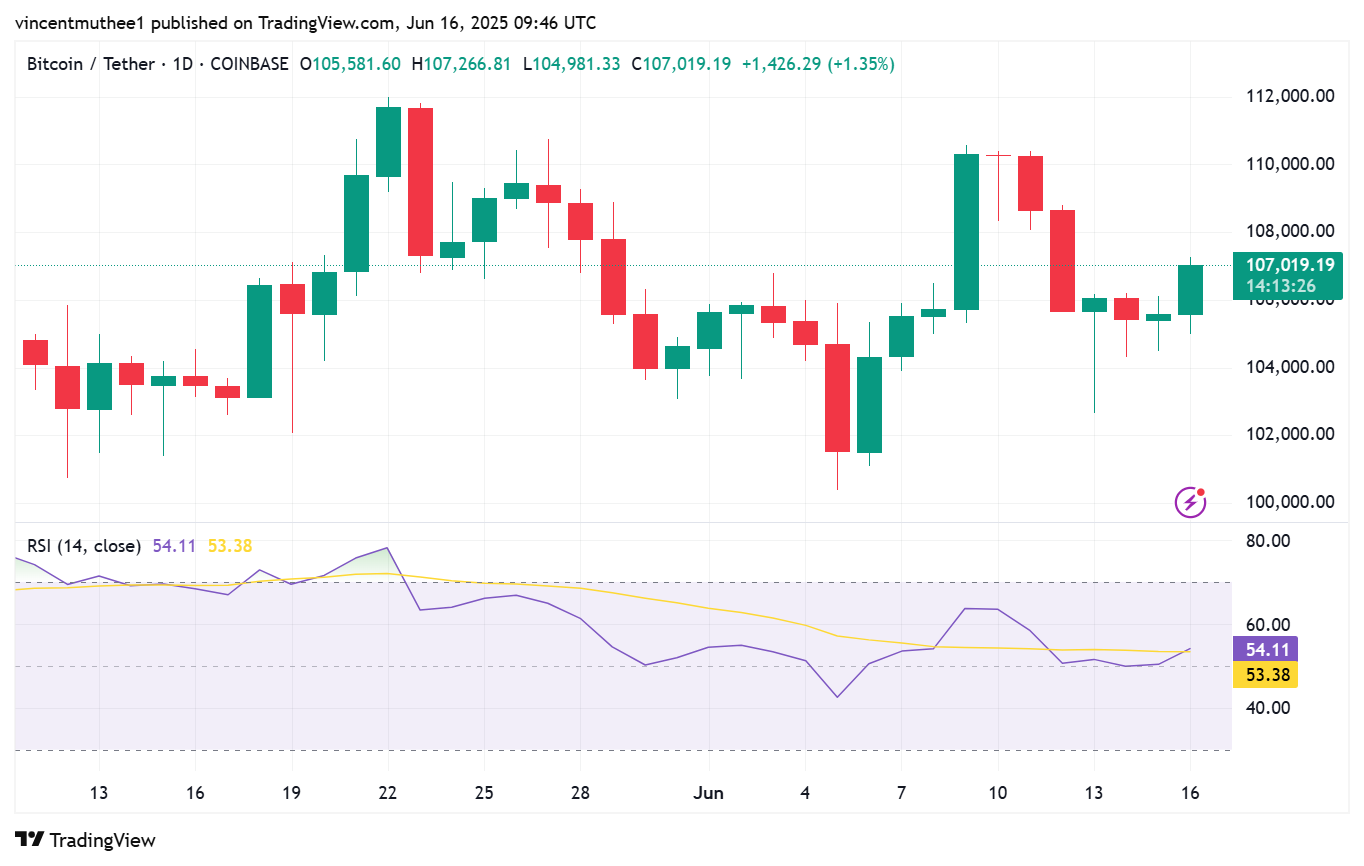Click the 22 date label on time axis
Viewport: 1364px width, 866px height.
388,793
